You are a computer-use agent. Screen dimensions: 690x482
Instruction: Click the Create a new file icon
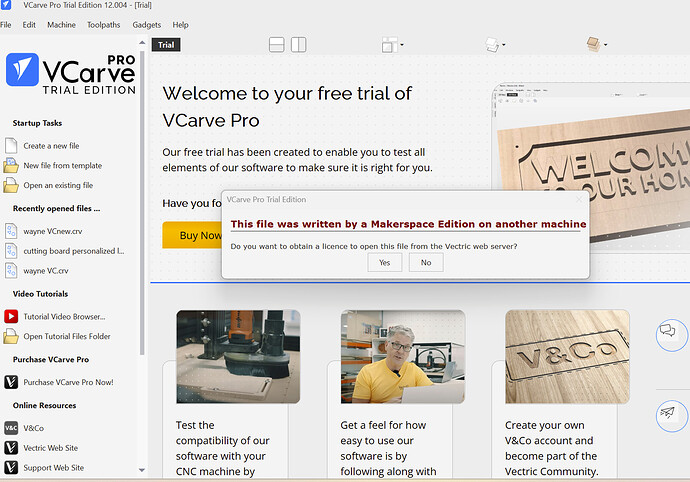tap(11, 146)
